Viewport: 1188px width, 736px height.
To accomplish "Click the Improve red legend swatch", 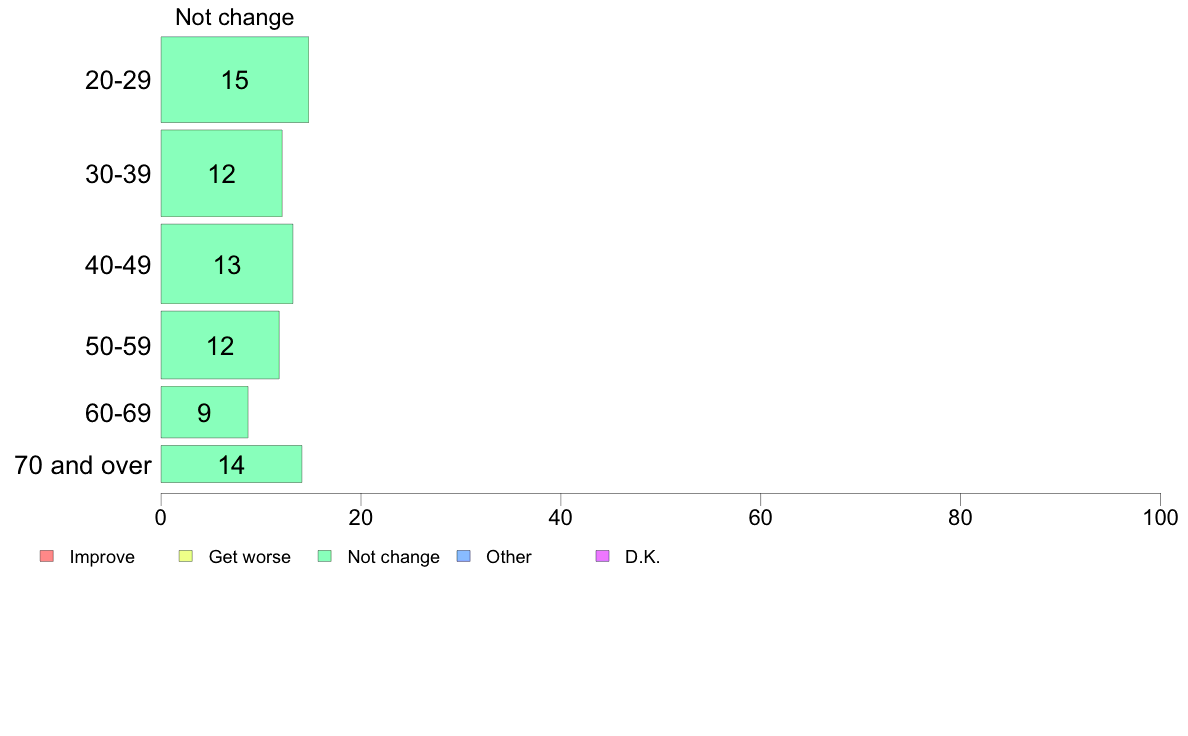I will [47, 556].
